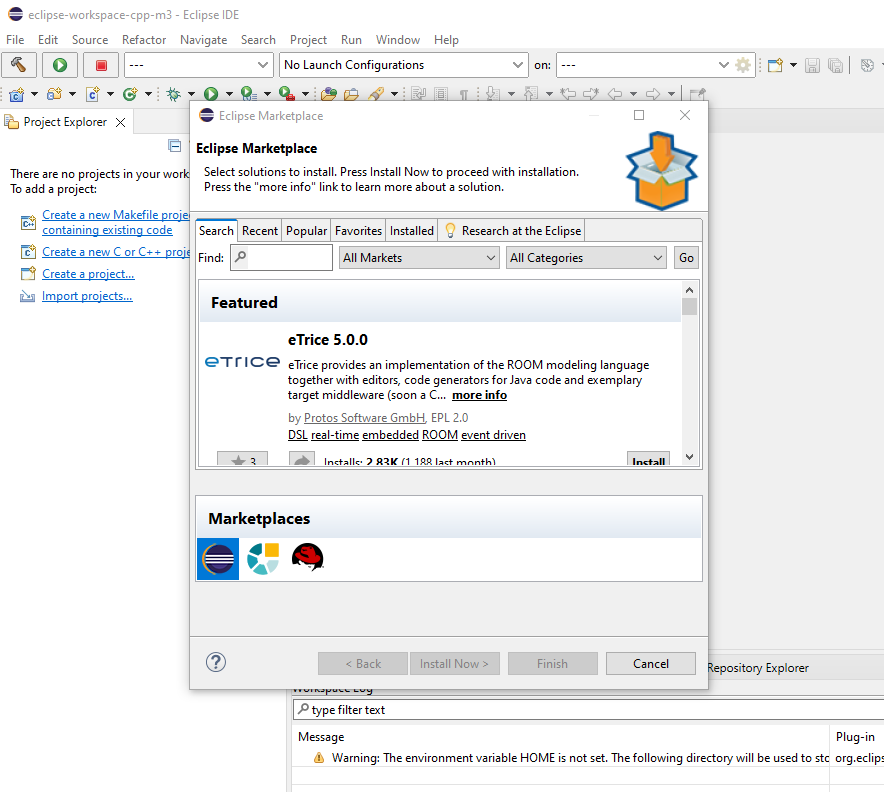Open the Window menu
884x792 pixels.
click(x=397, y=40)
